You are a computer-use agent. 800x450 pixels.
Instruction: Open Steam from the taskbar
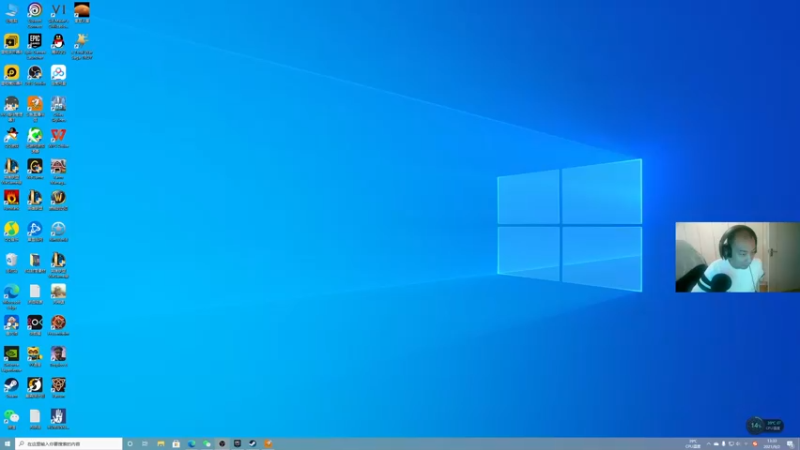(x=253, y=444)
